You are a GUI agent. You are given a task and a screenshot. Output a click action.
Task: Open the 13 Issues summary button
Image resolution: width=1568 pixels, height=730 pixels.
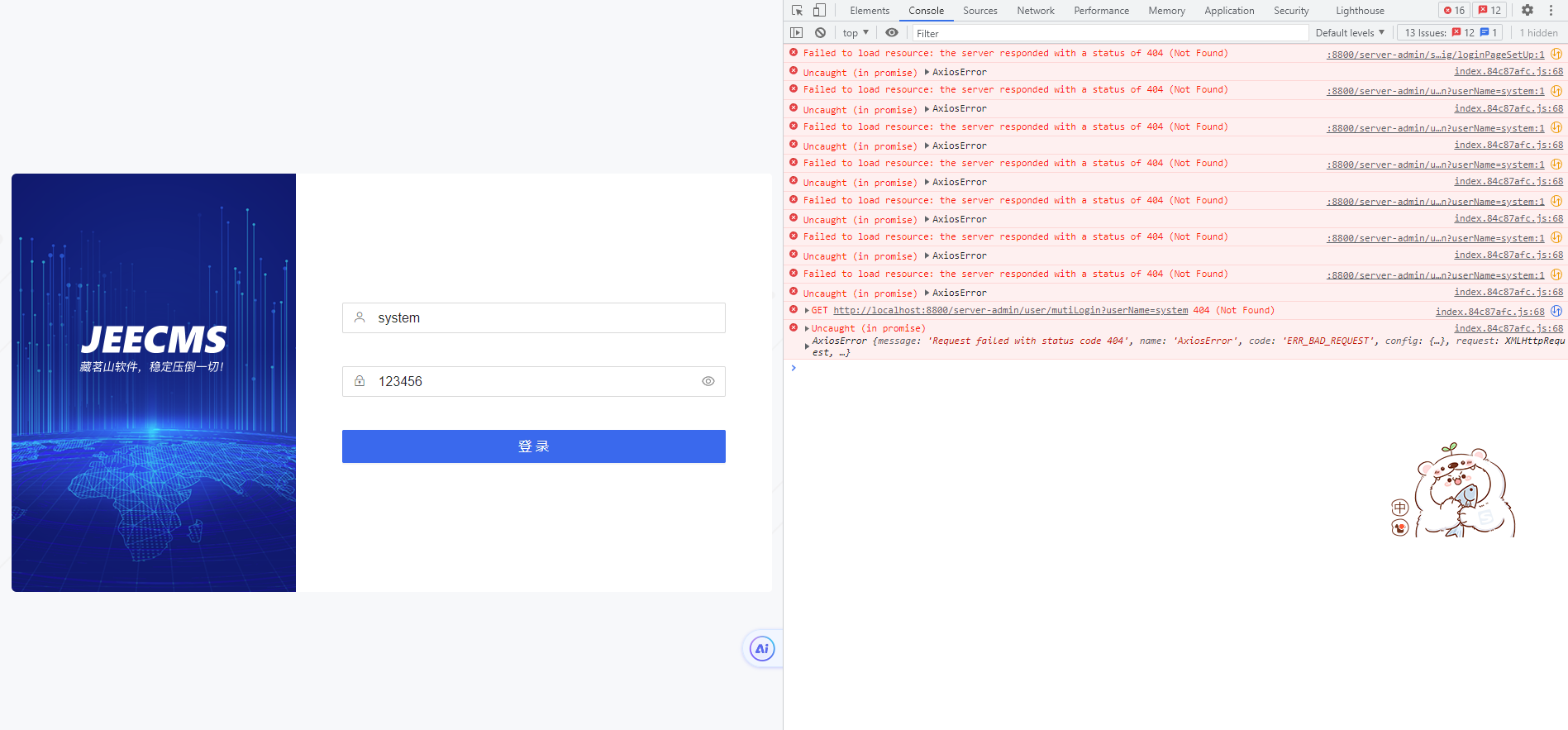[1451, 33]
